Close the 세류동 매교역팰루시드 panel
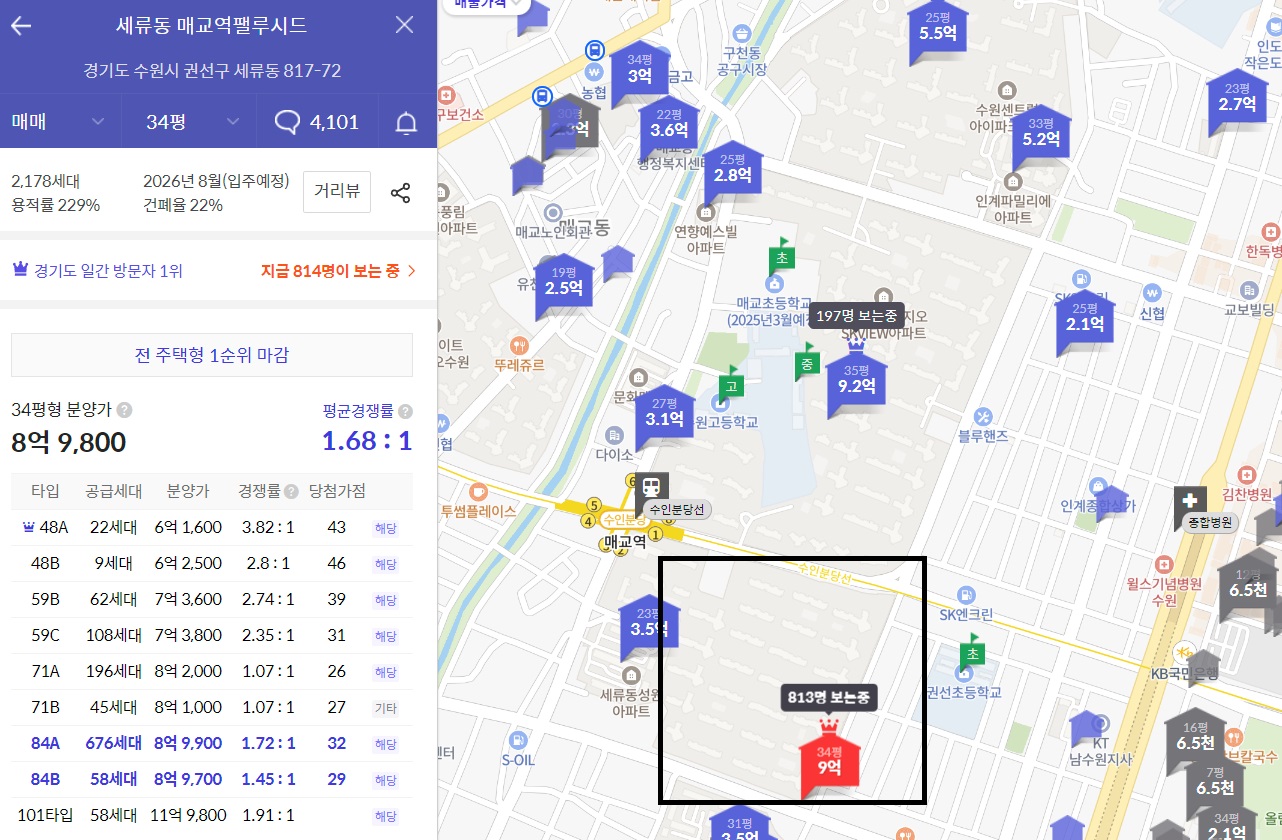The width and height of the screenshot is (1282, 840). click(404, 25)
